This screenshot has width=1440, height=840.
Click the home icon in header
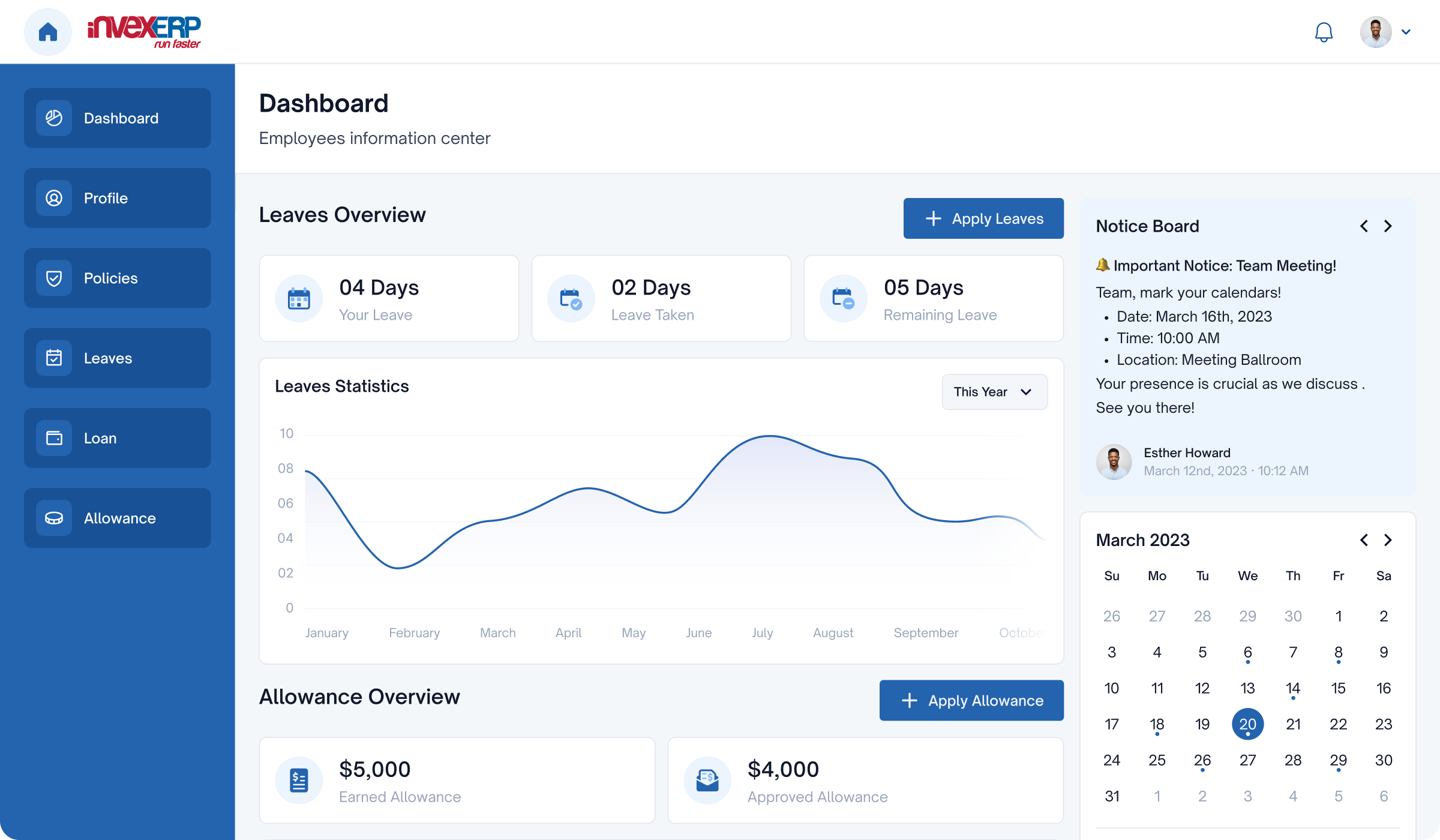[48, 32]
